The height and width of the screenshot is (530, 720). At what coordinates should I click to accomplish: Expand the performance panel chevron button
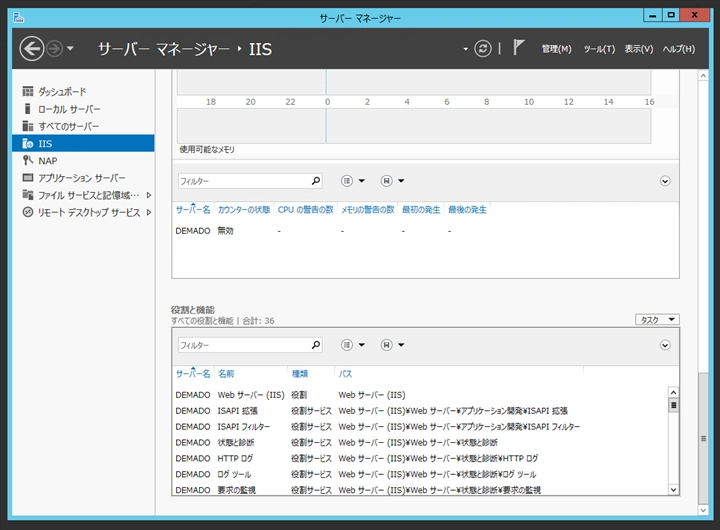[665, 181]
